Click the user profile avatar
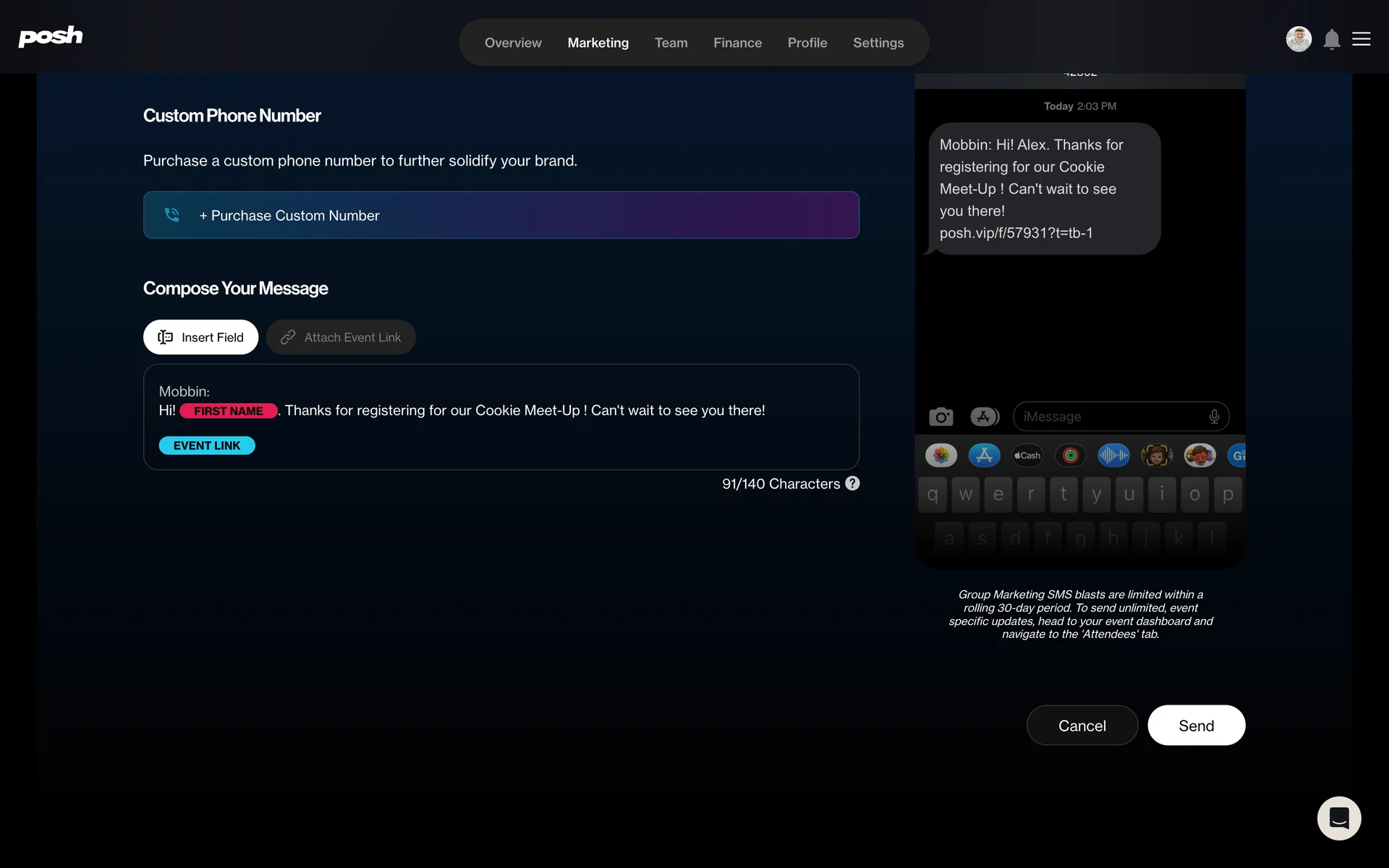Viewport: 1389px width, 868px height. [x=1298, y=39]
